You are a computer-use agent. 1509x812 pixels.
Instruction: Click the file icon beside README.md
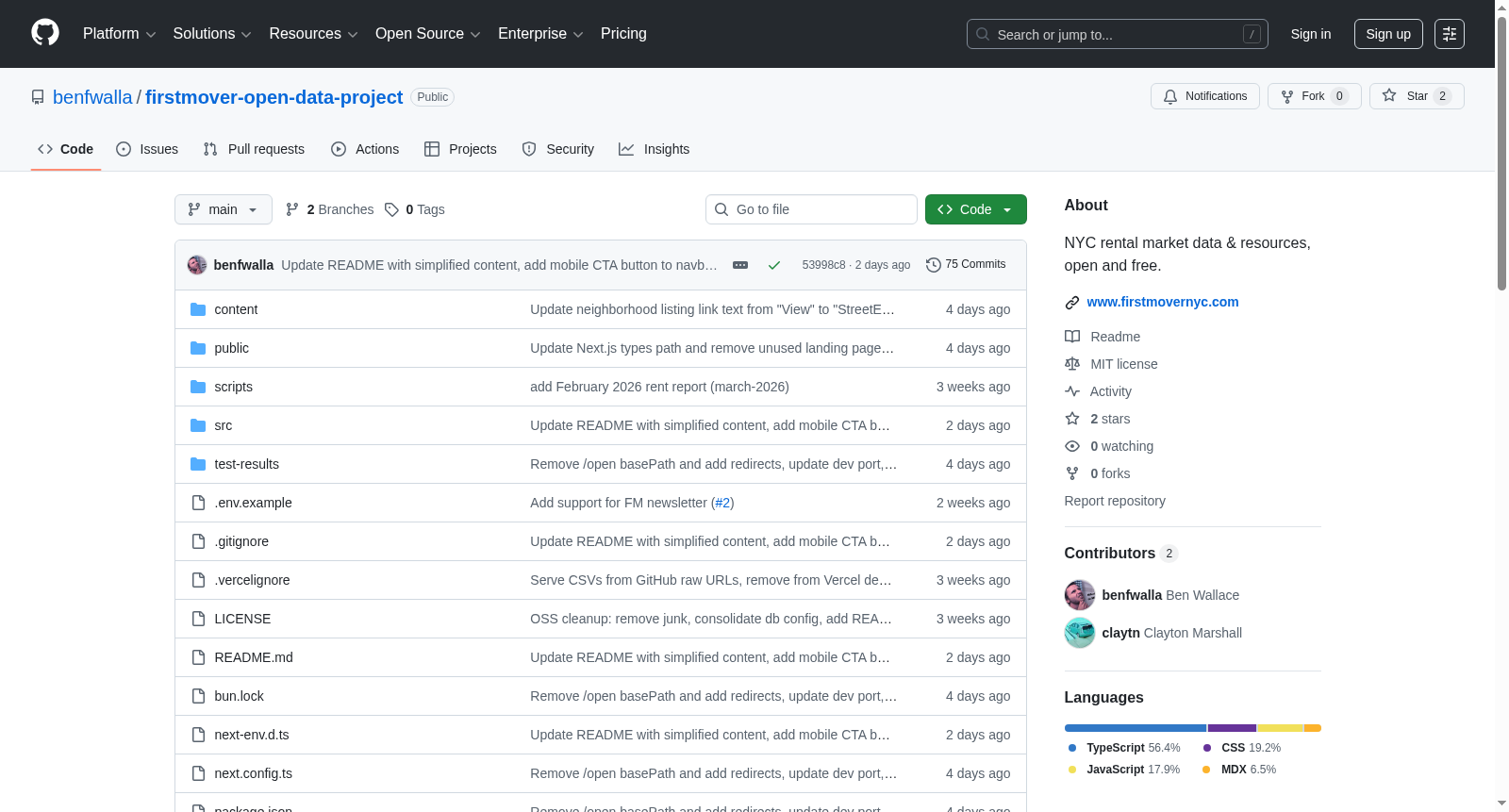pos(198,657)
